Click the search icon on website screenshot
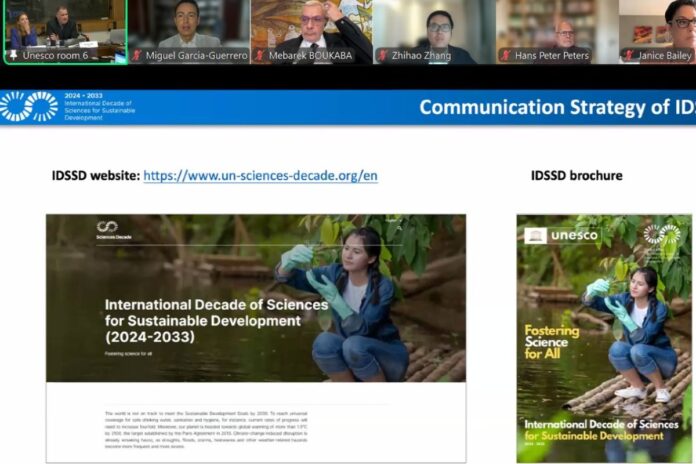Image resolution: width=696 pixels, height=464 pixels. [x=399, y=228]
